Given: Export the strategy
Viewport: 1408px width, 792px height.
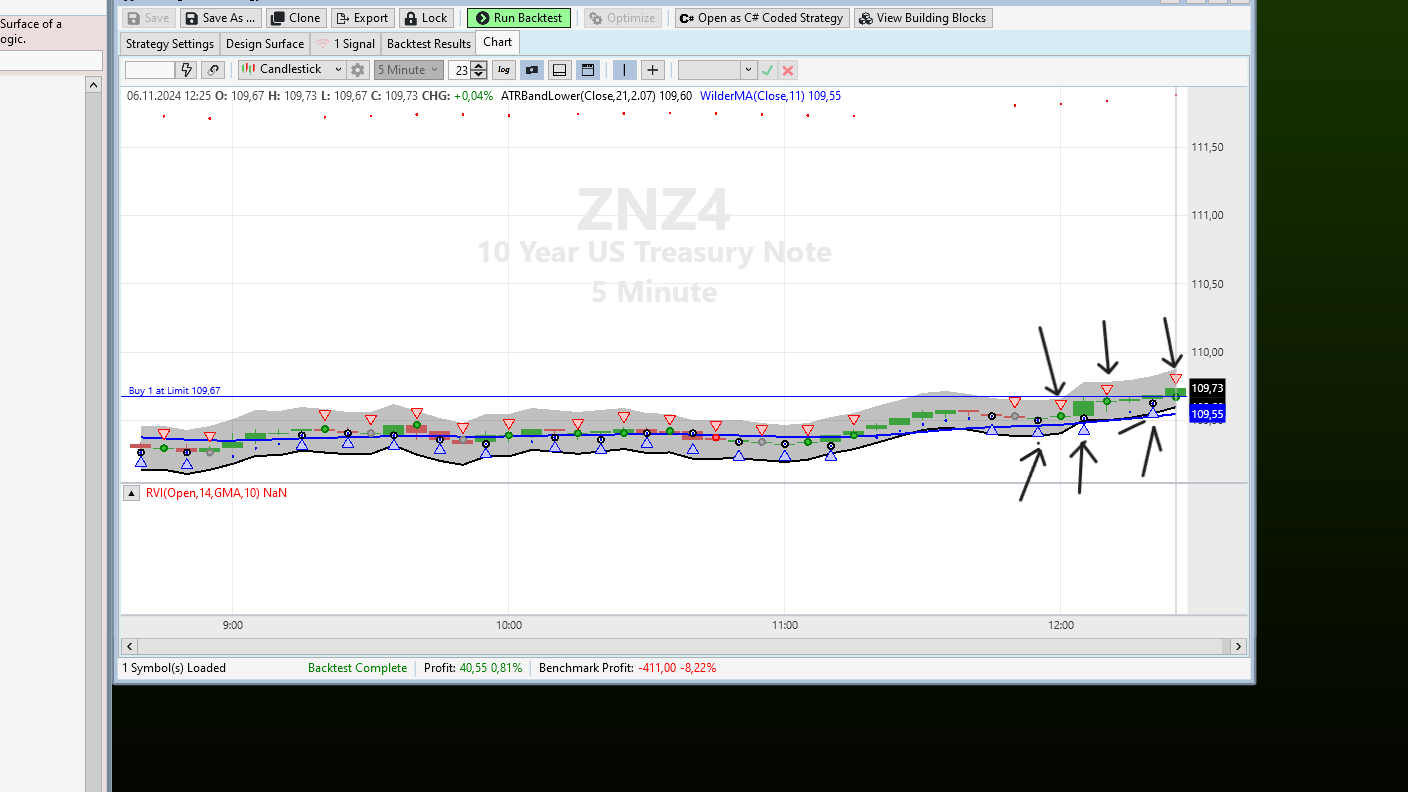Looking at the screenshot, I should 363,18.
